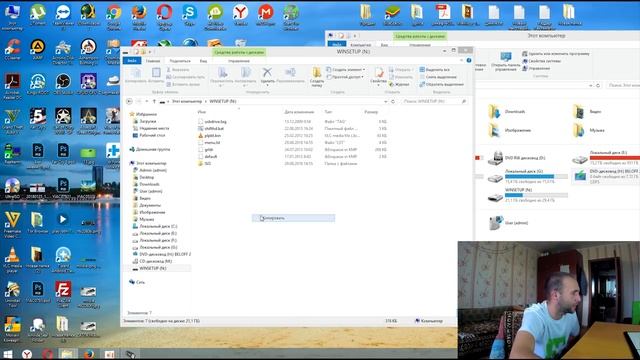The image size is (640, 360).
Task: Click the Back navigation arrow in WINSETUP window
Action: (x=129, y=101)
